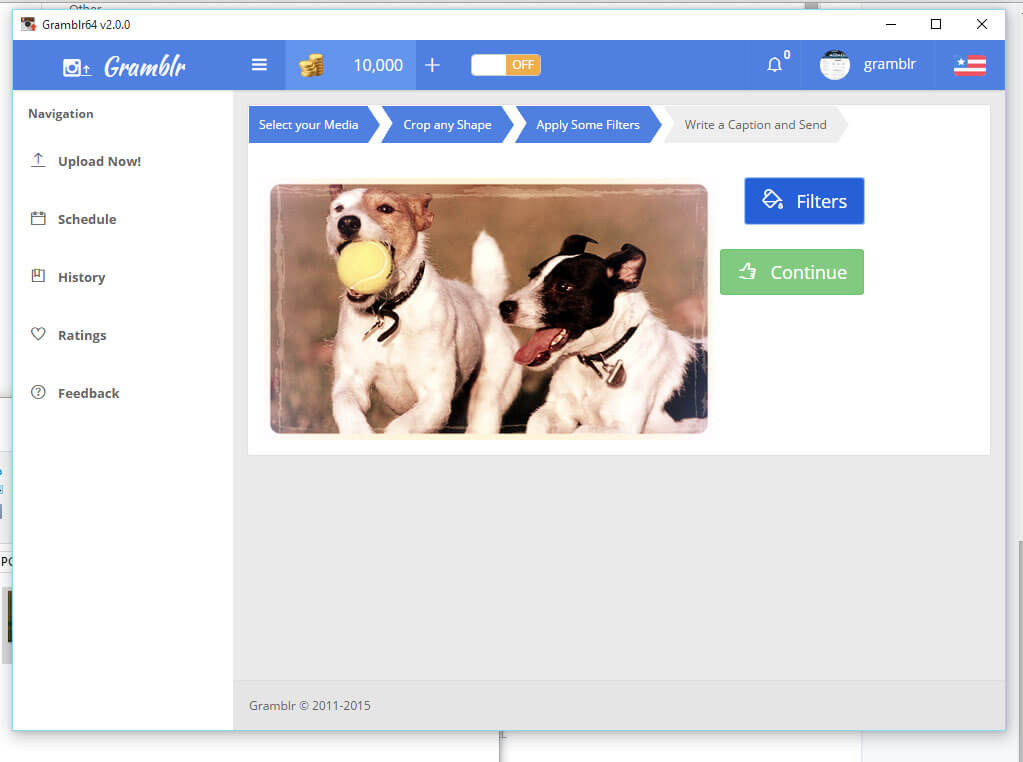This screenshot has height=762, width=1023.
Task: Go to History in sidebar
Action: pos(81,277)
